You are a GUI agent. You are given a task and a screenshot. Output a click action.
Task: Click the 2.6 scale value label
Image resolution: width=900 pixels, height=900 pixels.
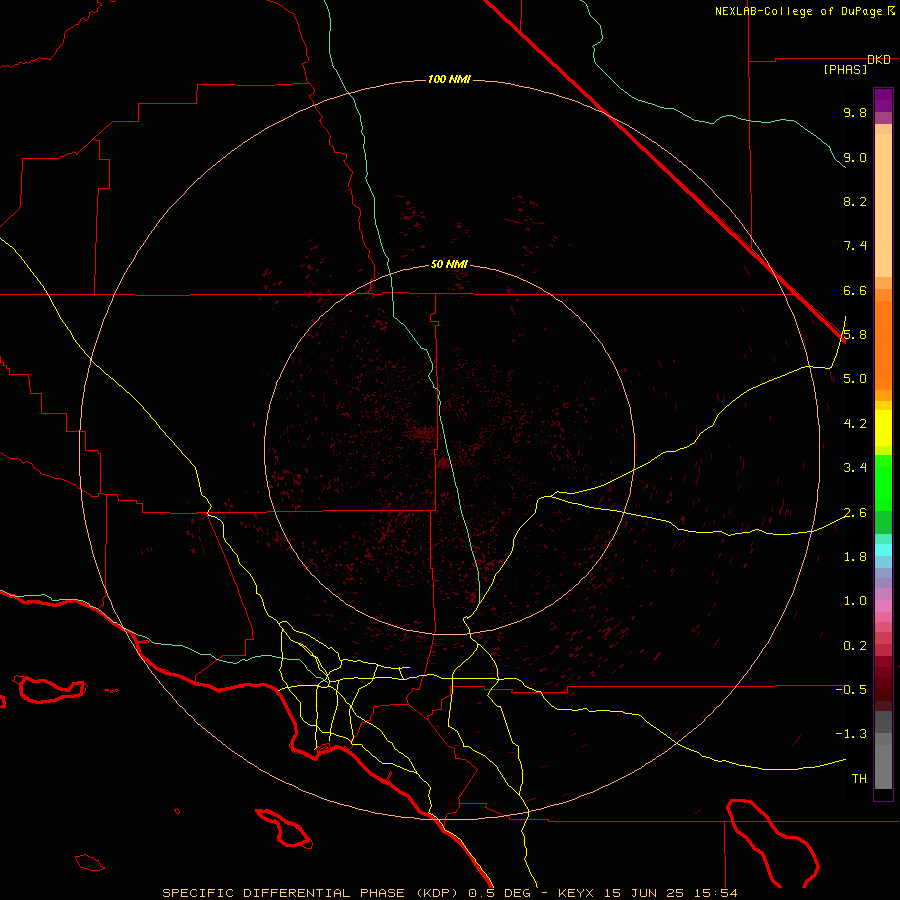click(855, 512)
